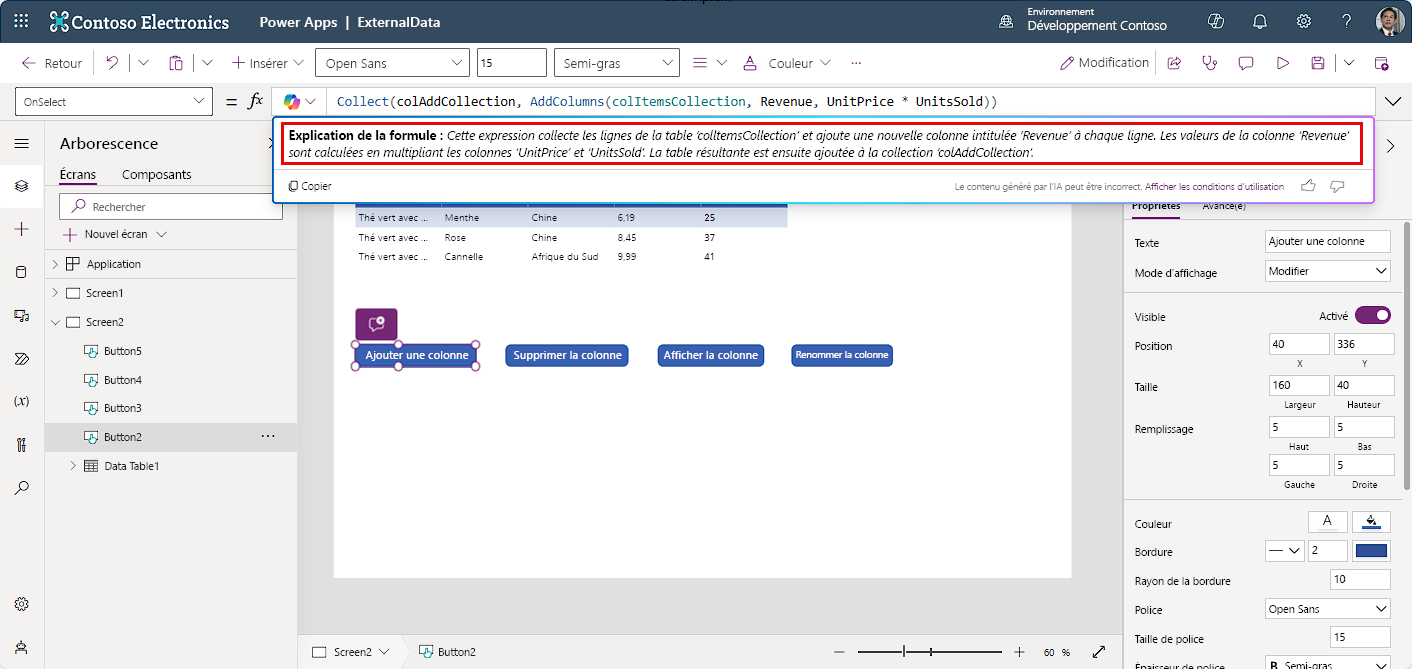Switch to the Avancé(e) tab
Image resolution: width=1412 pixels, height=669 pixels.
[1224, 206]
